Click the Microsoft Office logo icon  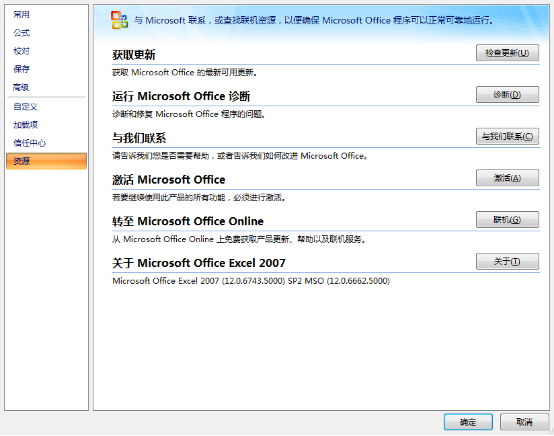pyautogui.click(x=119, y=20)
